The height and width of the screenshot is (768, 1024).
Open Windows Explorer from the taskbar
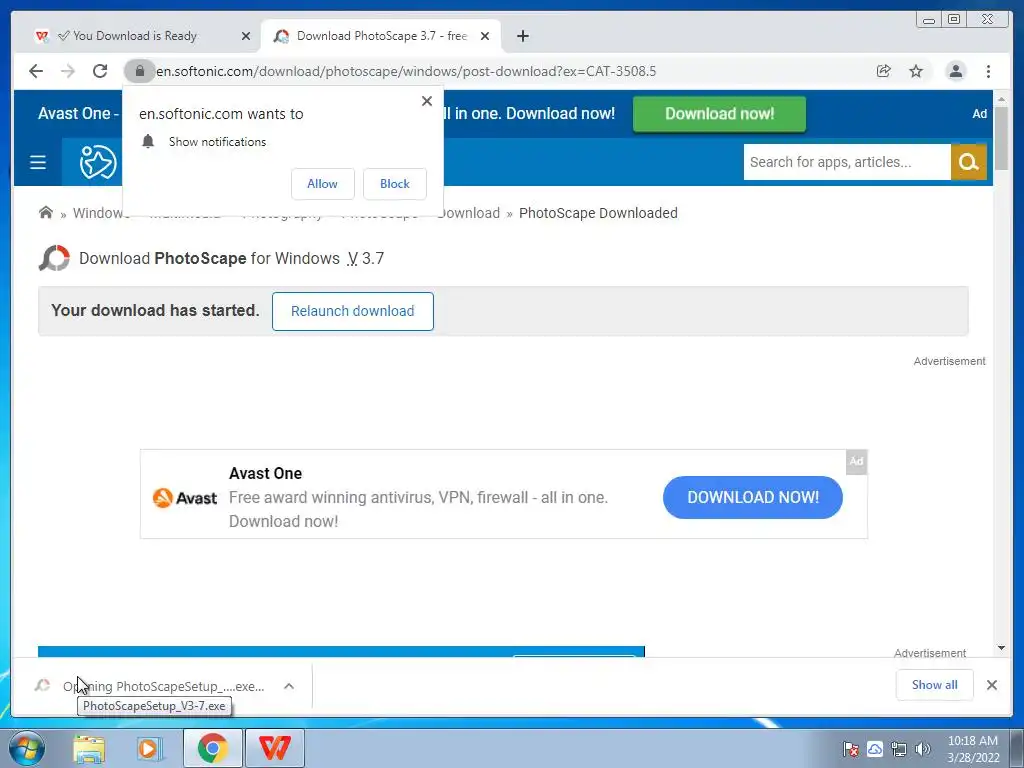click(89, 748)
